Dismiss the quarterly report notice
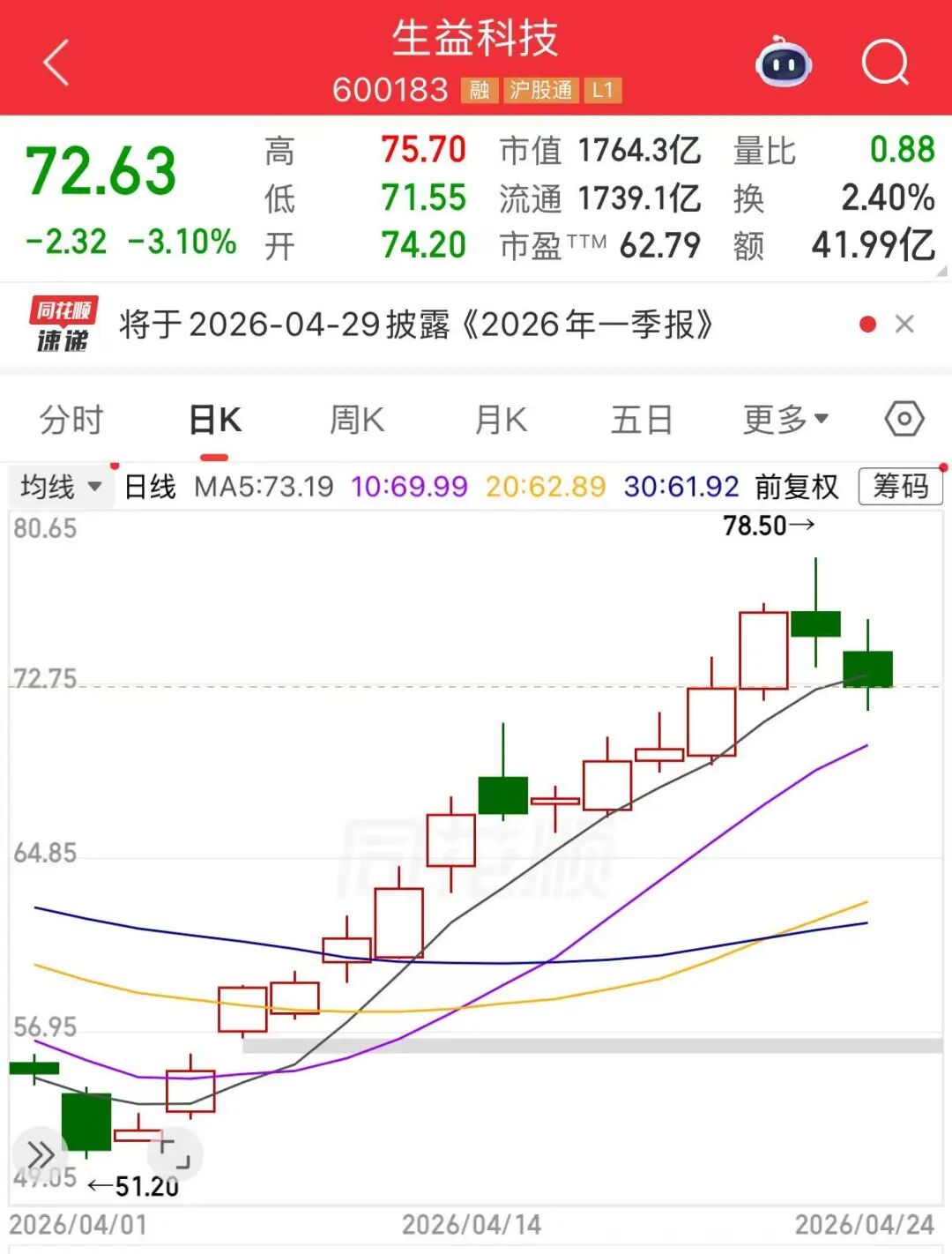The image size is (952, 1254). tap(904, 325)
